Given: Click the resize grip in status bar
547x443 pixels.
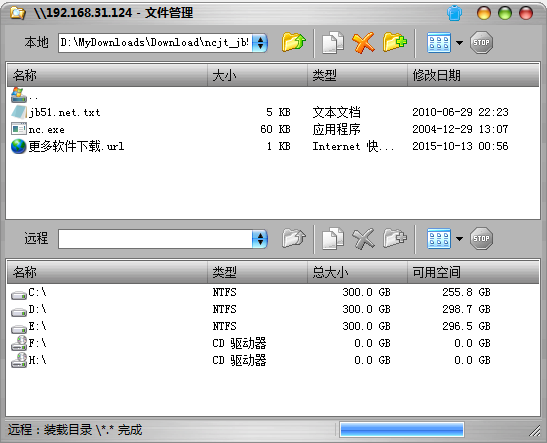Looking at the screenshot, I should [x=534, y=431].
